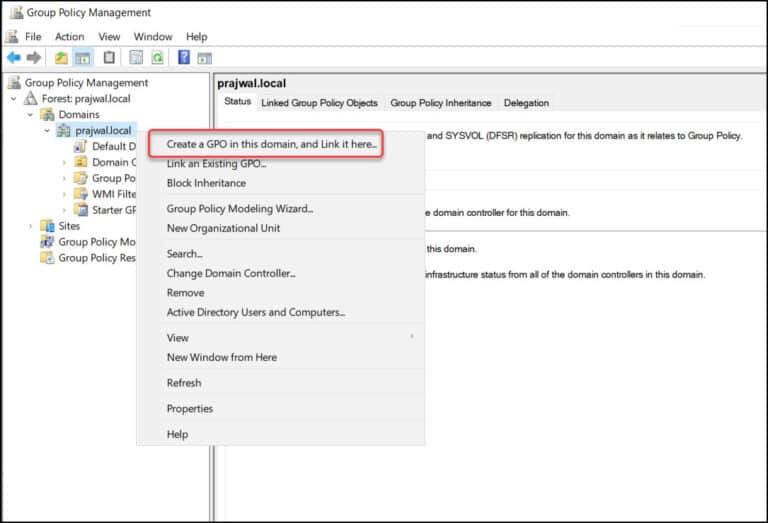The image size is (768, 523).
Task: Expand the Starter GPOs node
Action: (x=64, y=211)
